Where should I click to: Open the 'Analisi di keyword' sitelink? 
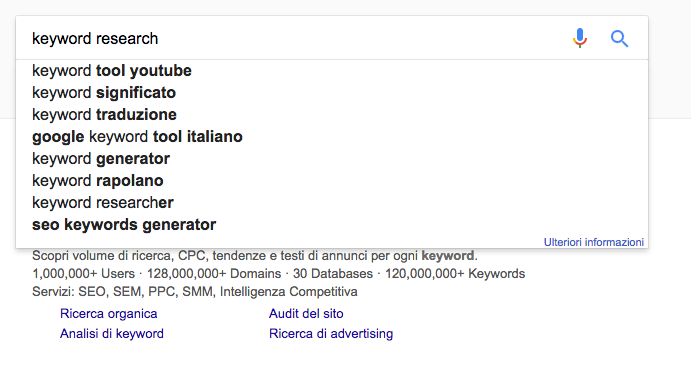point(111,333)
